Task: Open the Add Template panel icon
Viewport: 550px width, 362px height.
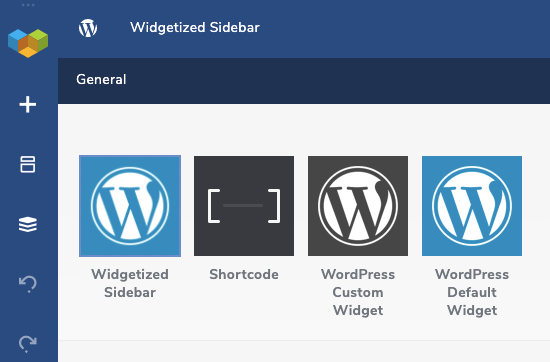Action: [28, 164]
